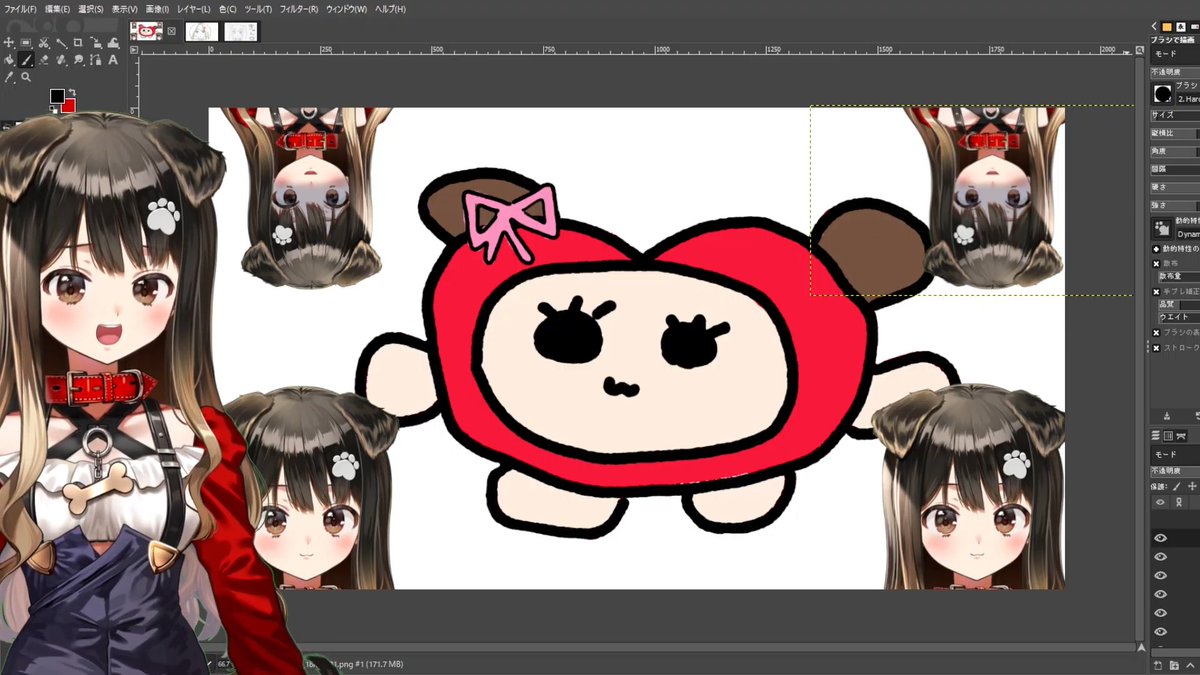Adjust the サイズ (Size) slider
Image resolution: width=1200 pixels, height=675 pixels.
[1176, 115]
